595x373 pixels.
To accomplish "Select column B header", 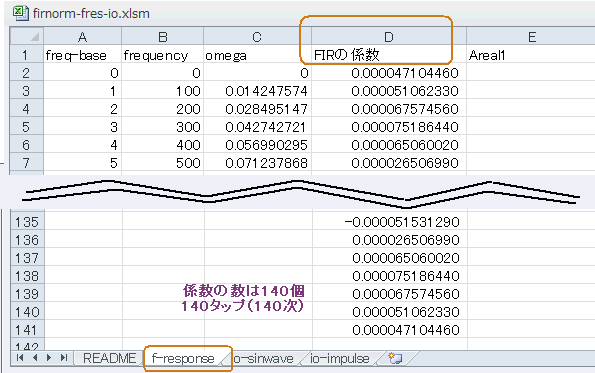I will pyautogui.click(x=162, y=36).
